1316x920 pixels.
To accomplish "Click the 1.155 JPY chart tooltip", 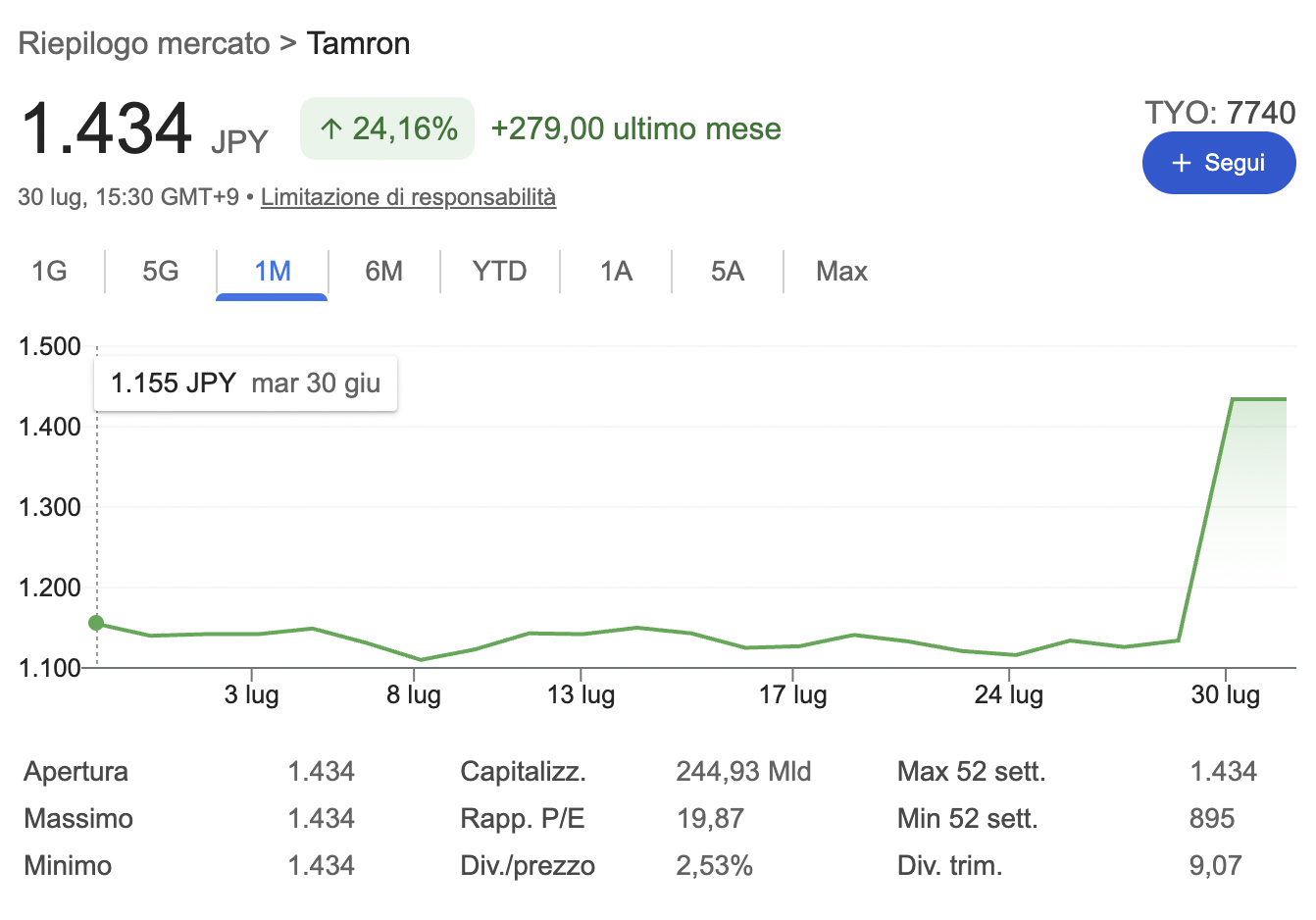I will coord(245,383).
